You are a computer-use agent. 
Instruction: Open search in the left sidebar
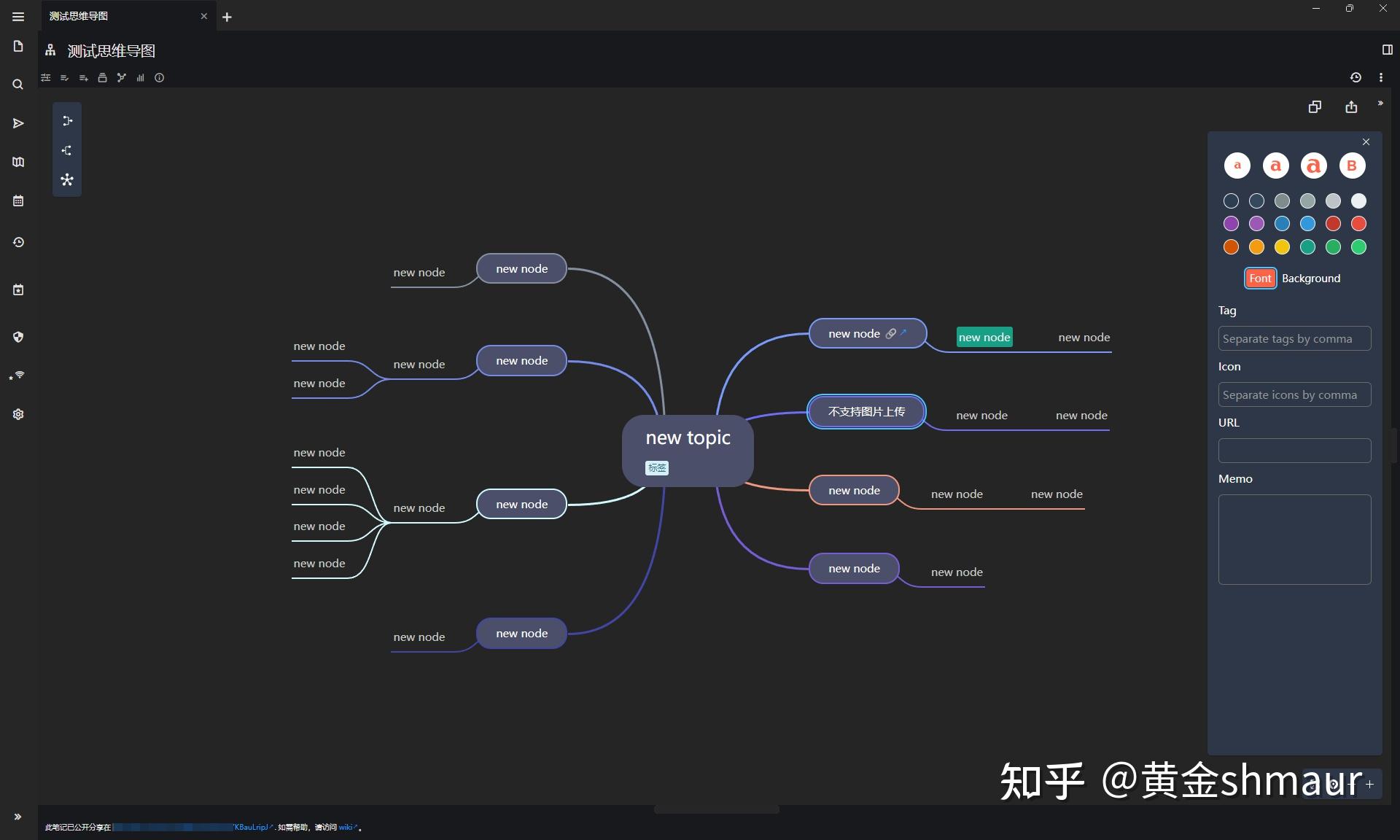pos(17,85)
